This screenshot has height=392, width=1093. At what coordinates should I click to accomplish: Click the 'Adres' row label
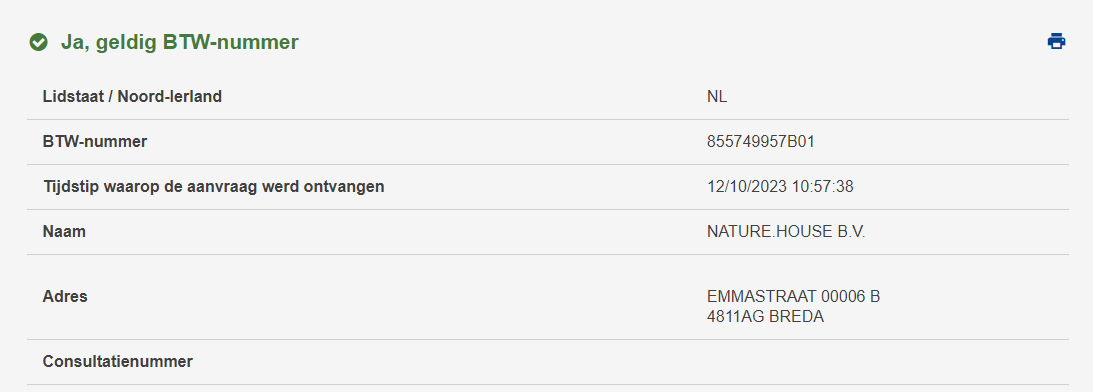coord(65,296)
